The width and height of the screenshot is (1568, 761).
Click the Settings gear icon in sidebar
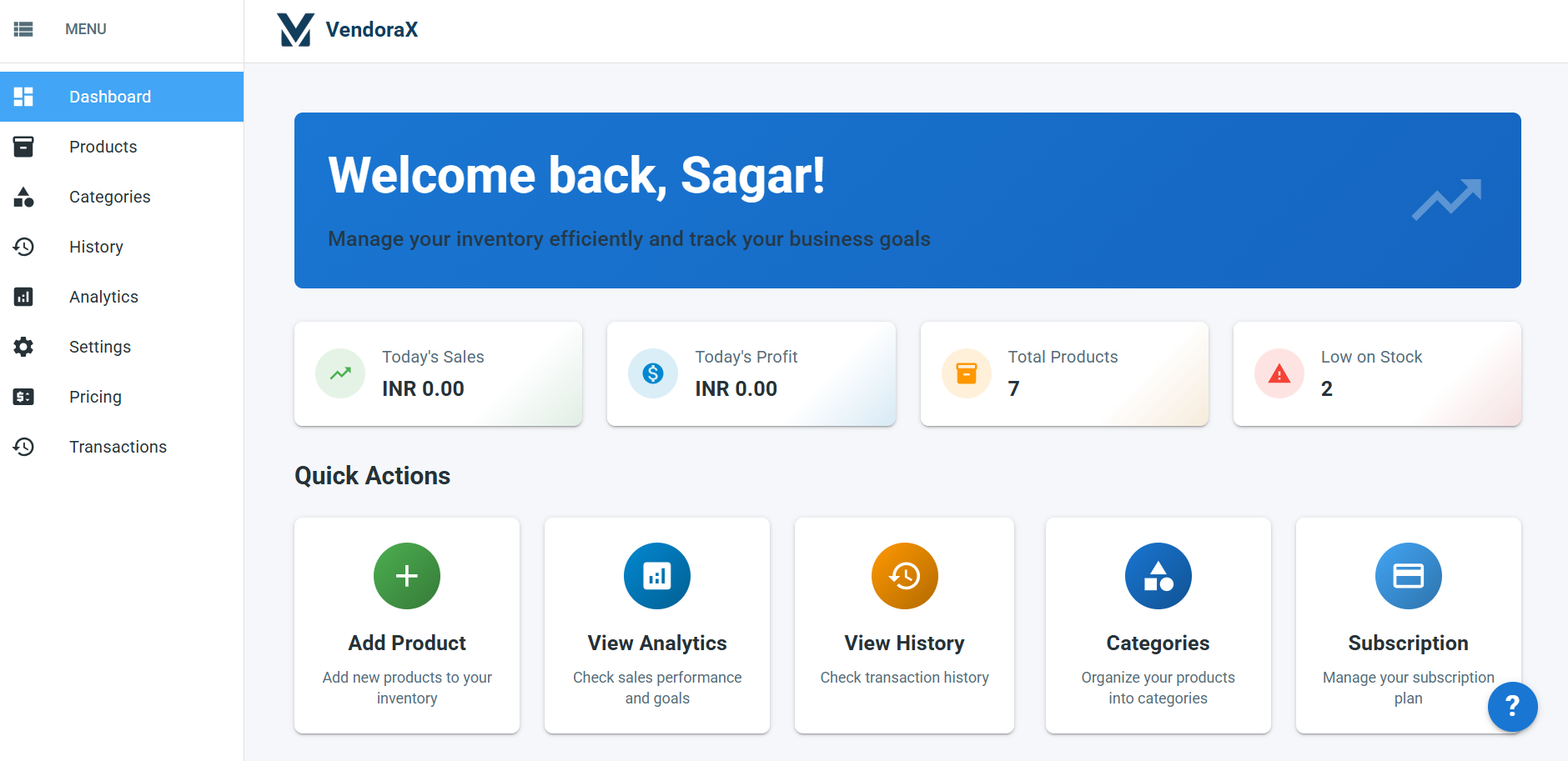[23, 347]
